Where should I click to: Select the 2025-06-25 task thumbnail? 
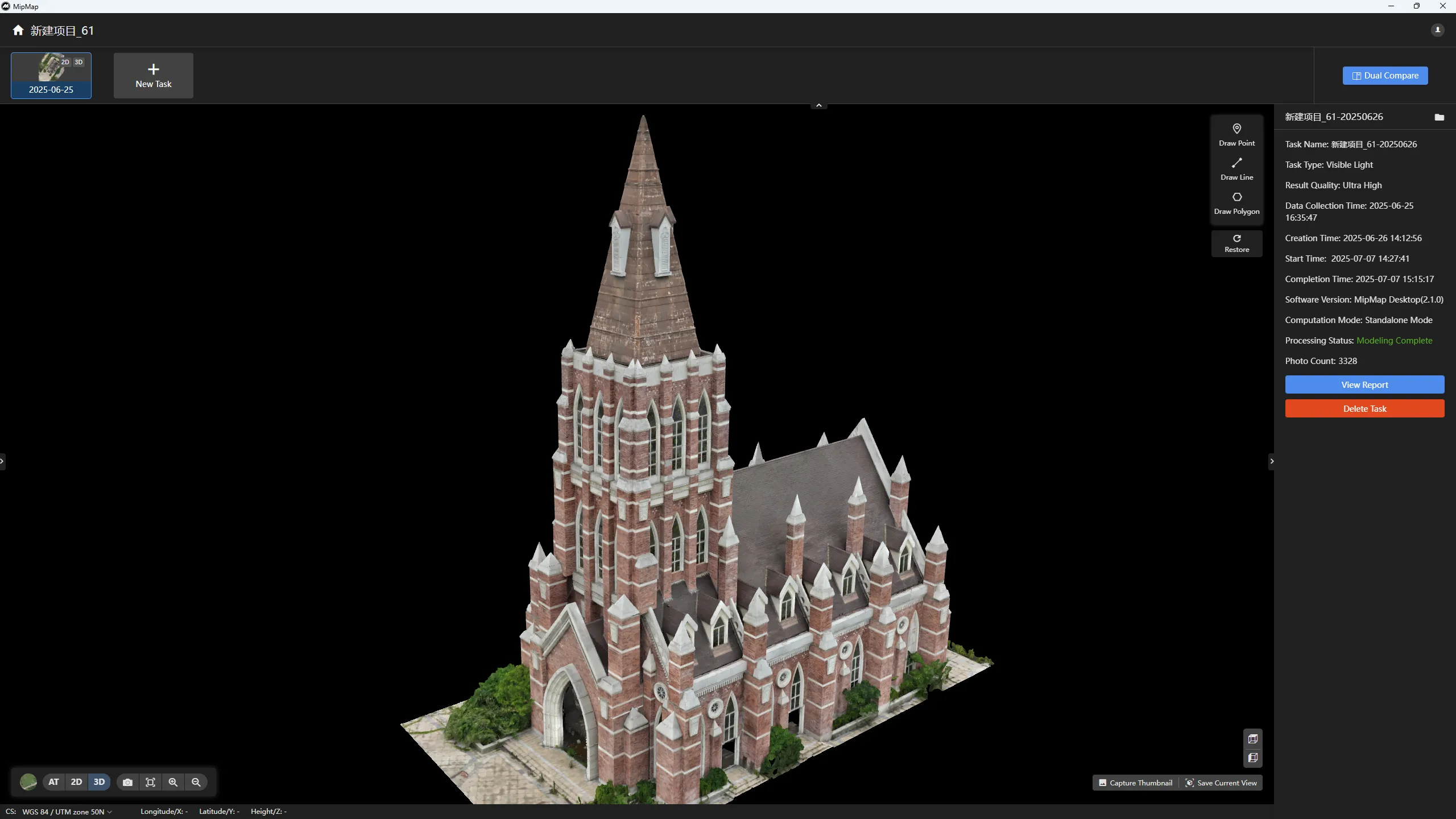coord(51,76)
